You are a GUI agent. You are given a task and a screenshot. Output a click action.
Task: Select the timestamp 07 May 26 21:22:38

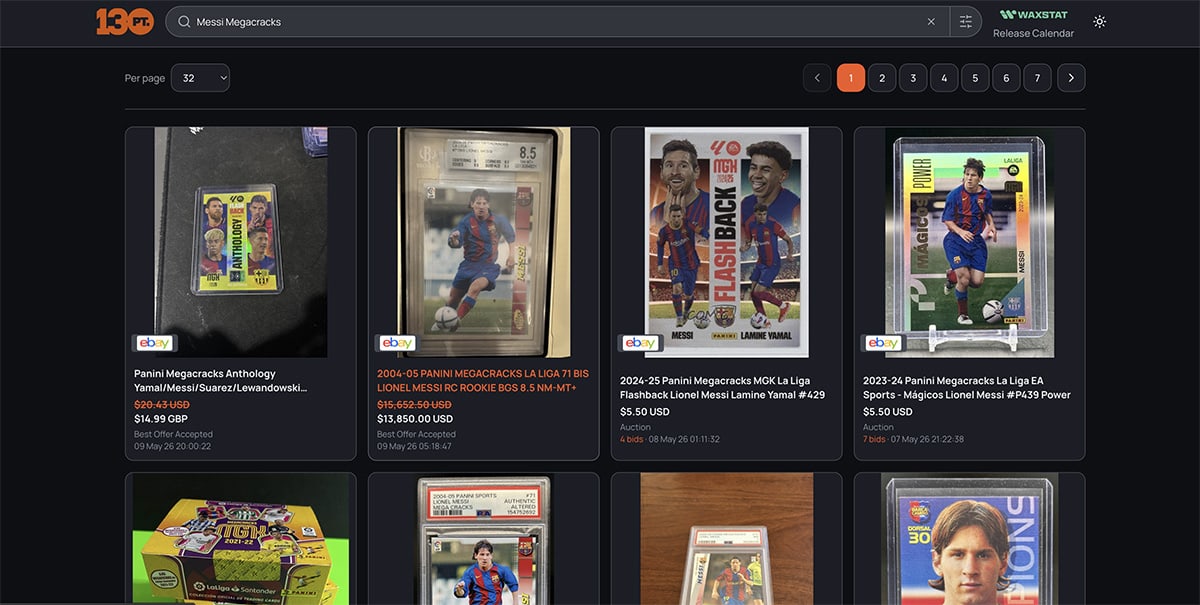pos(927,439)
